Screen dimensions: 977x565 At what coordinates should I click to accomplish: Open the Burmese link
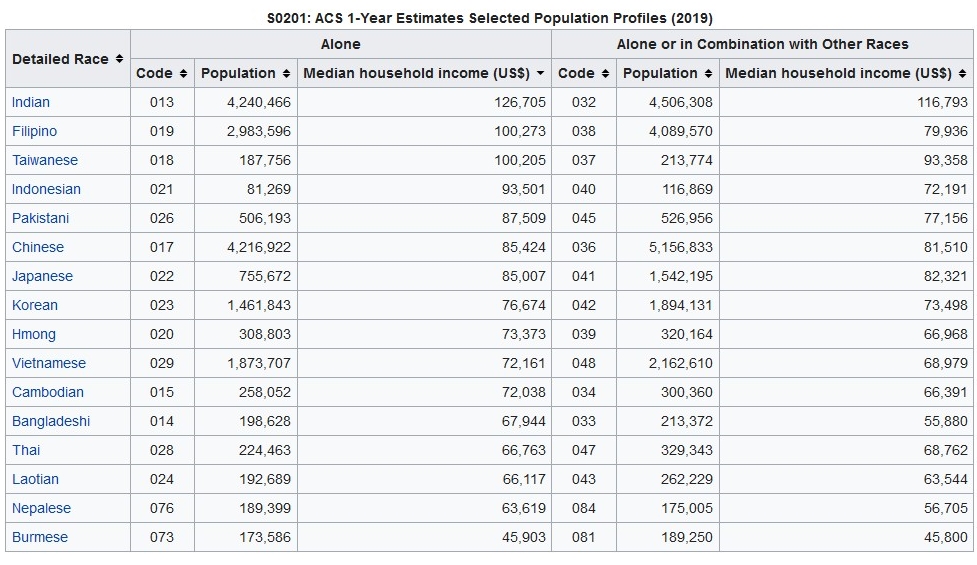click(40, 537)
